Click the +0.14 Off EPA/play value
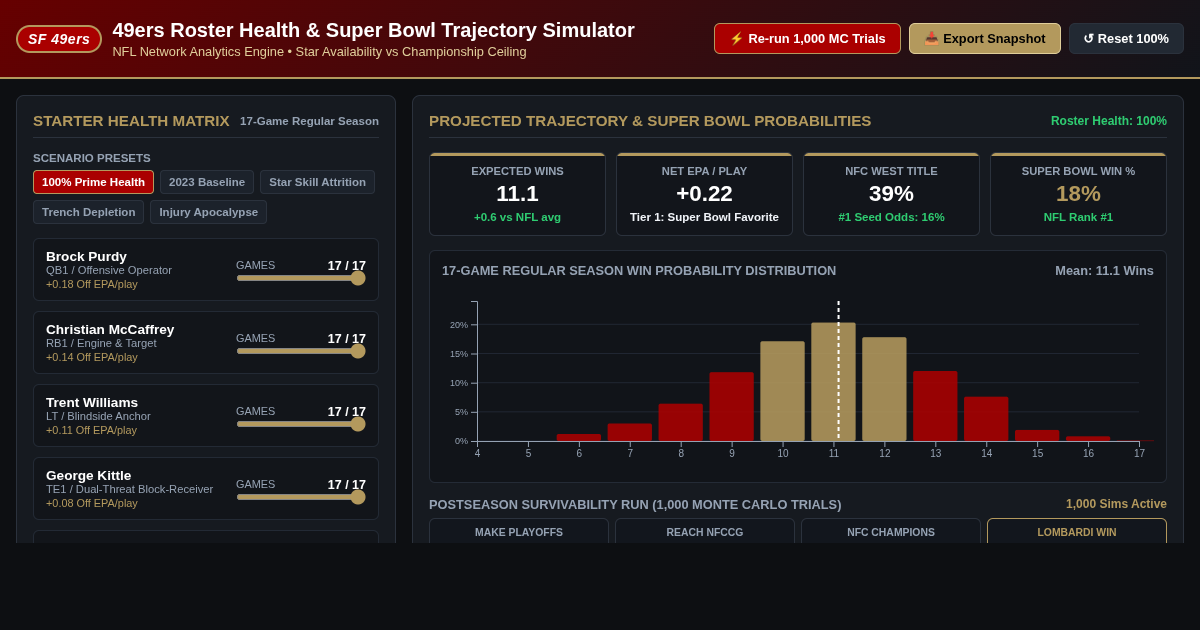 pyautogui.click(x=92, y=357)
